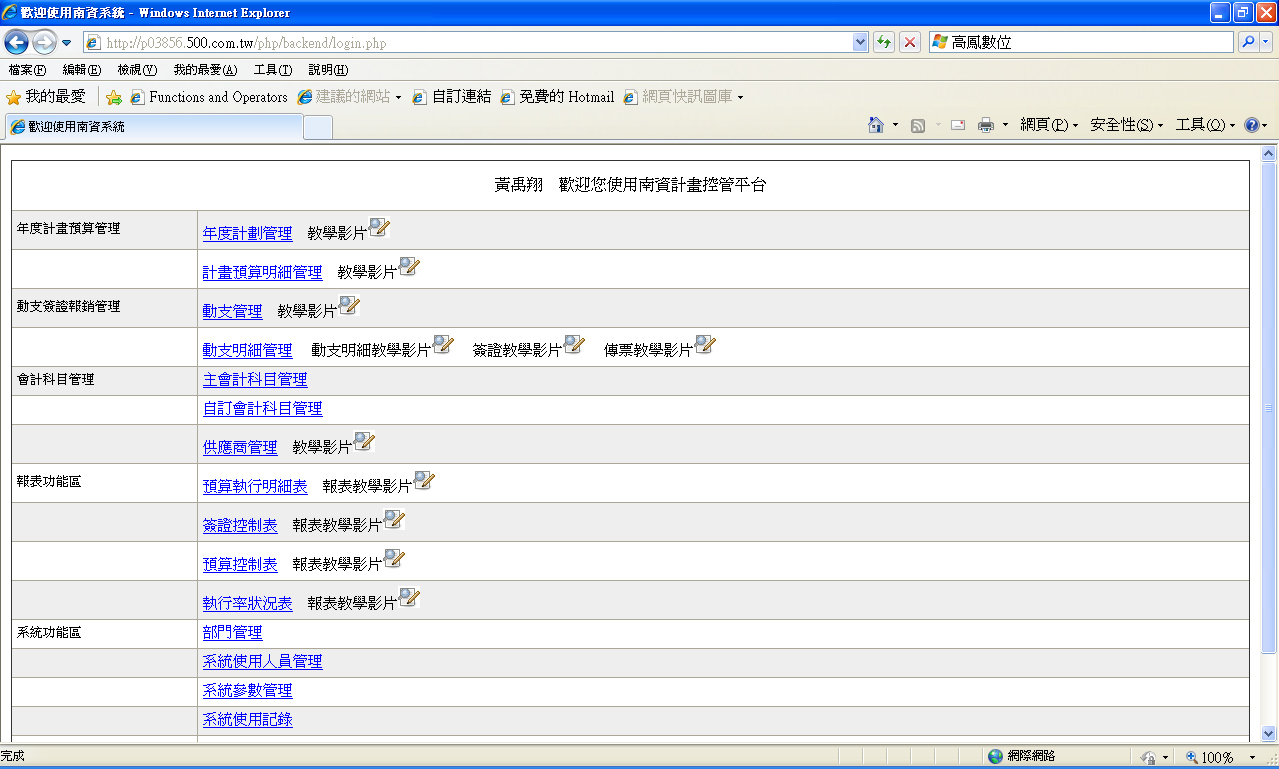This screenshot has height=769, width=1279.
Task: Open the address bar URL dropdown arrow
Action: 860,43
